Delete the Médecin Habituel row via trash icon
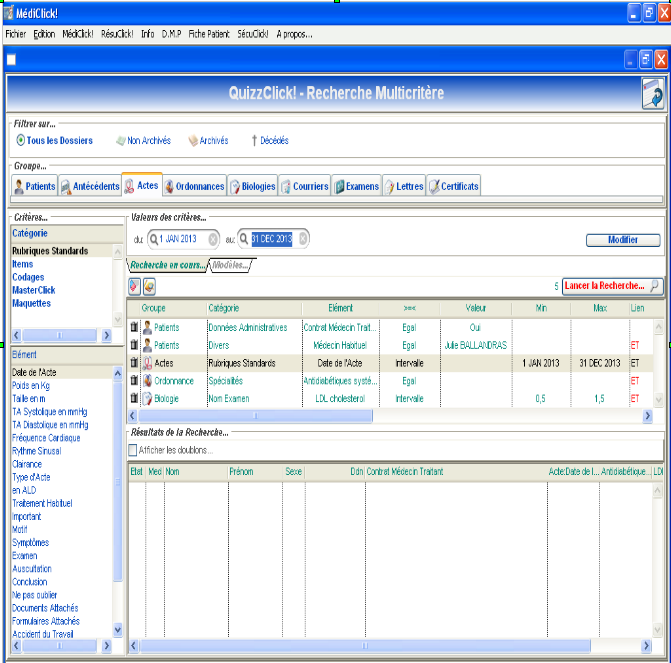The image size is (671, 663). click(134, 345)
